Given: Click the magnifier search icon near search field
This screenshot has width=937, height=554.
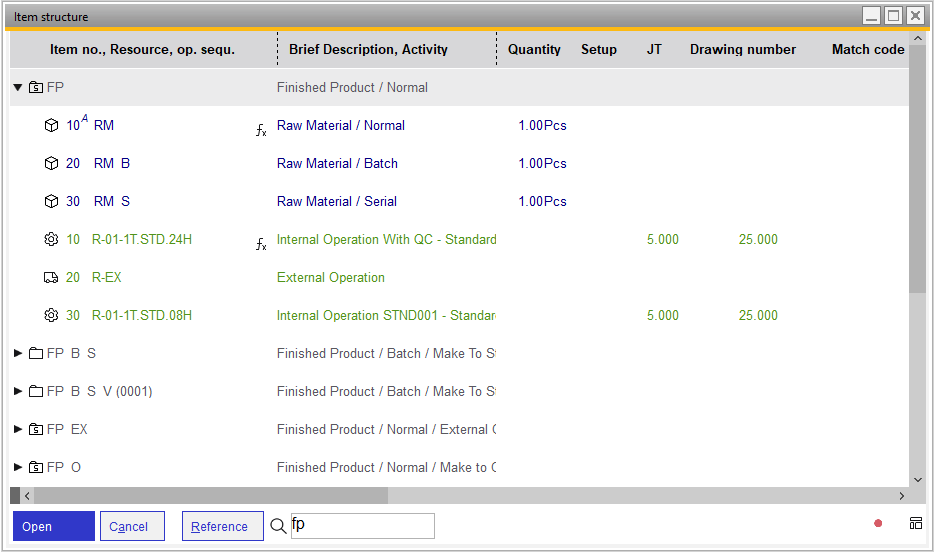Looking at the screenshot, I should pyautogui.click(x=278, y=526).
